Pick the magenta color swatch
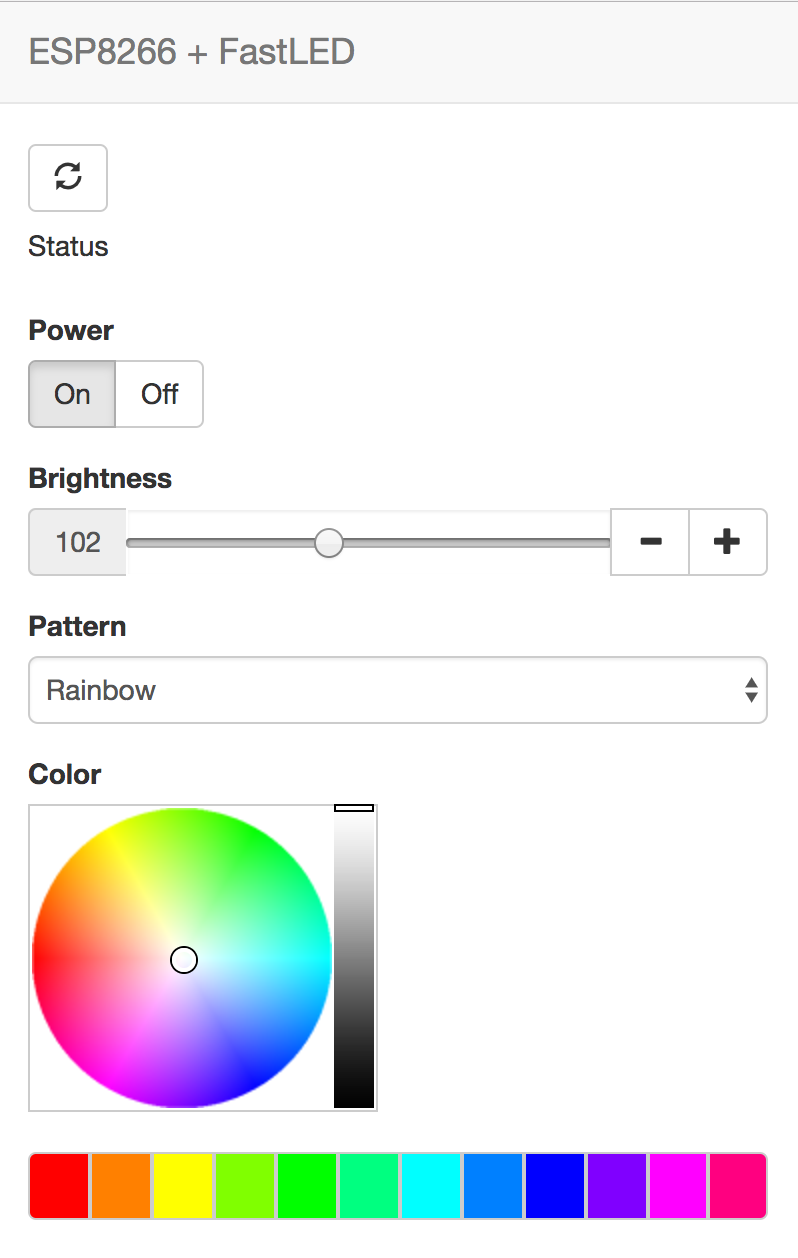This screenshot has width=798, height=1258. [x=679, y=1186]
